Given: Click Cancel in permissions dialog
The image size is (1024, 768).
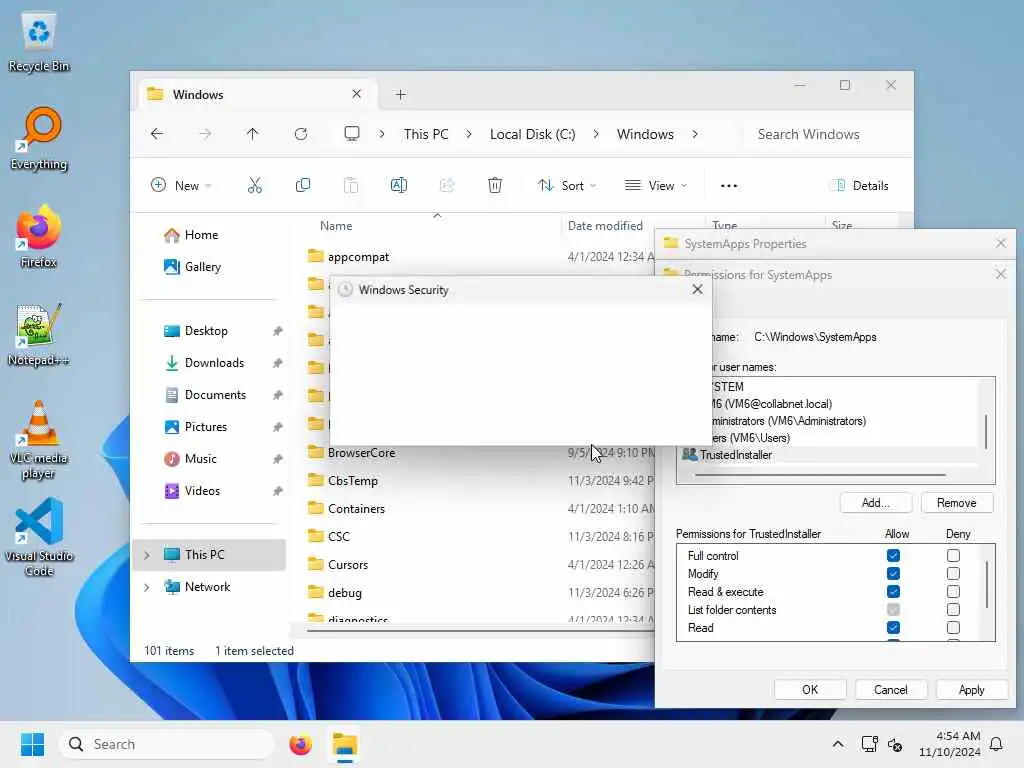Looking at the screenshot, I should [891, 690].
